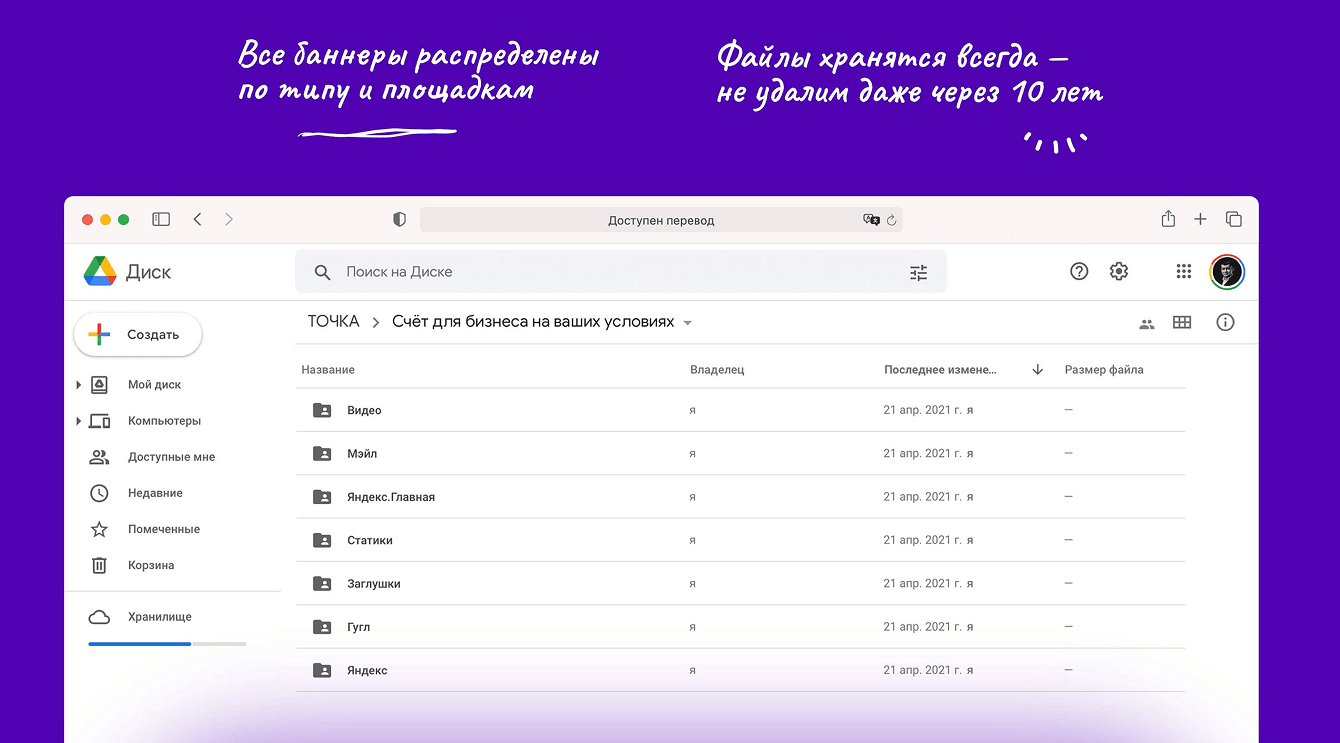
Task: Open Google apps grid launcher
Action: (x=1184, y=271)
